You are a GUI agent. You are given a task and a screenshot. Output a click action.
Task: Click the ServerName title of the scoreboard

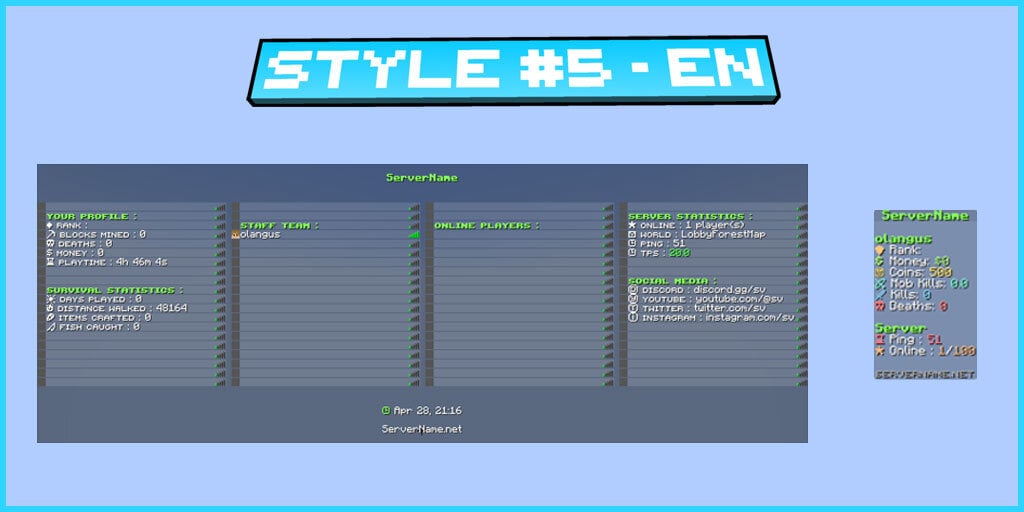tap(925, 216)
